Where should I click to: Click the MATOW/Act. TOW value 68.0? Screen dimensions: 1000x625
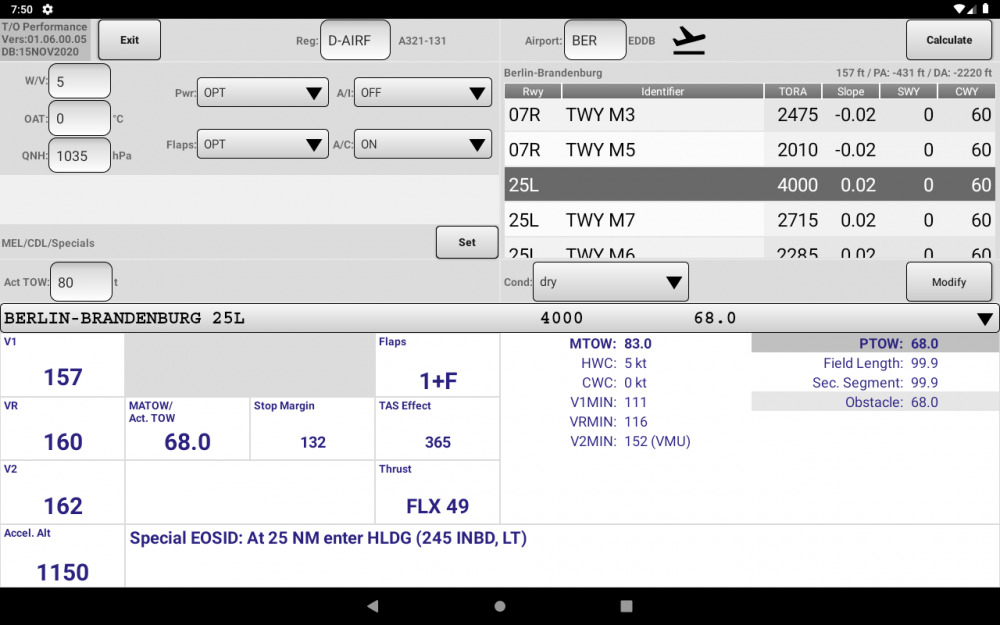188,442
